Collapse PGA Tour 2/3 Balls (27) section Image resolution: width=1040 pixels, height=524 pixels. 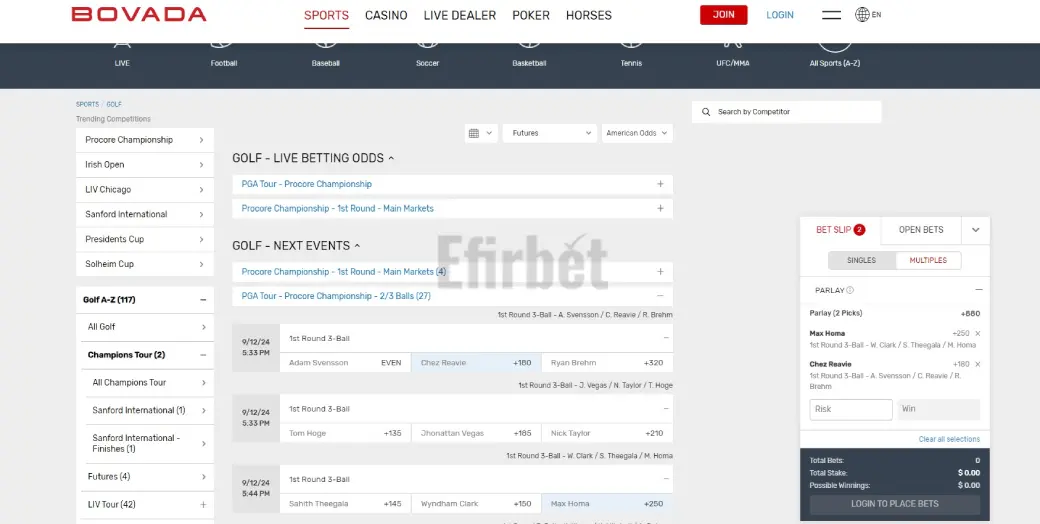452,296
